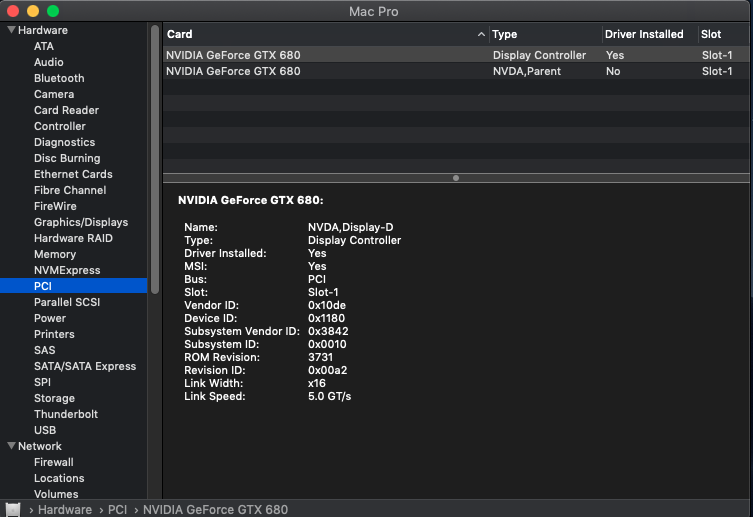The width and height of the screenshot is (753, 517).
Task: Click the Link Speed value 5.0 GT/s
Action: coord(329,397)
